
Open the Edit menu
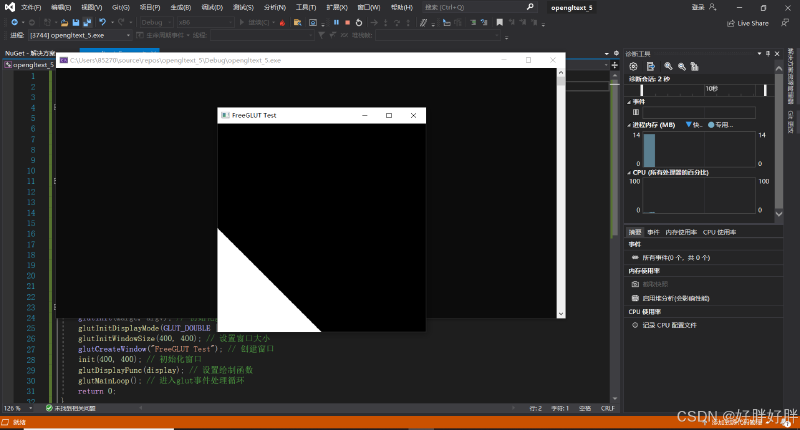pos(61,7)
